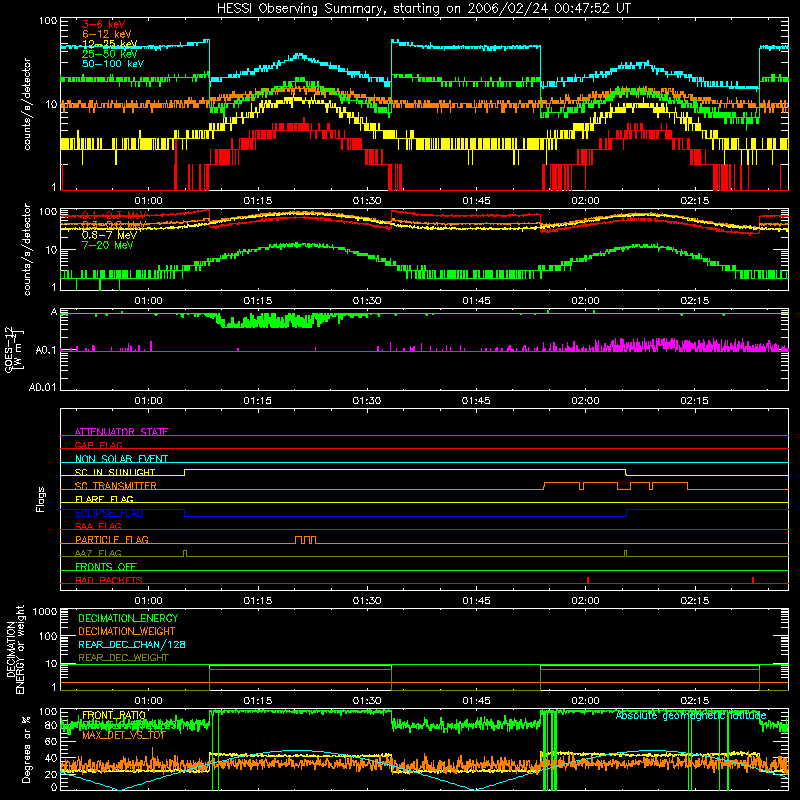Click the first SC_TRANSMITTER raised pulse segment
Image resolution: width=800 pixels, height=800 pixels.
[x=562, y=486]
